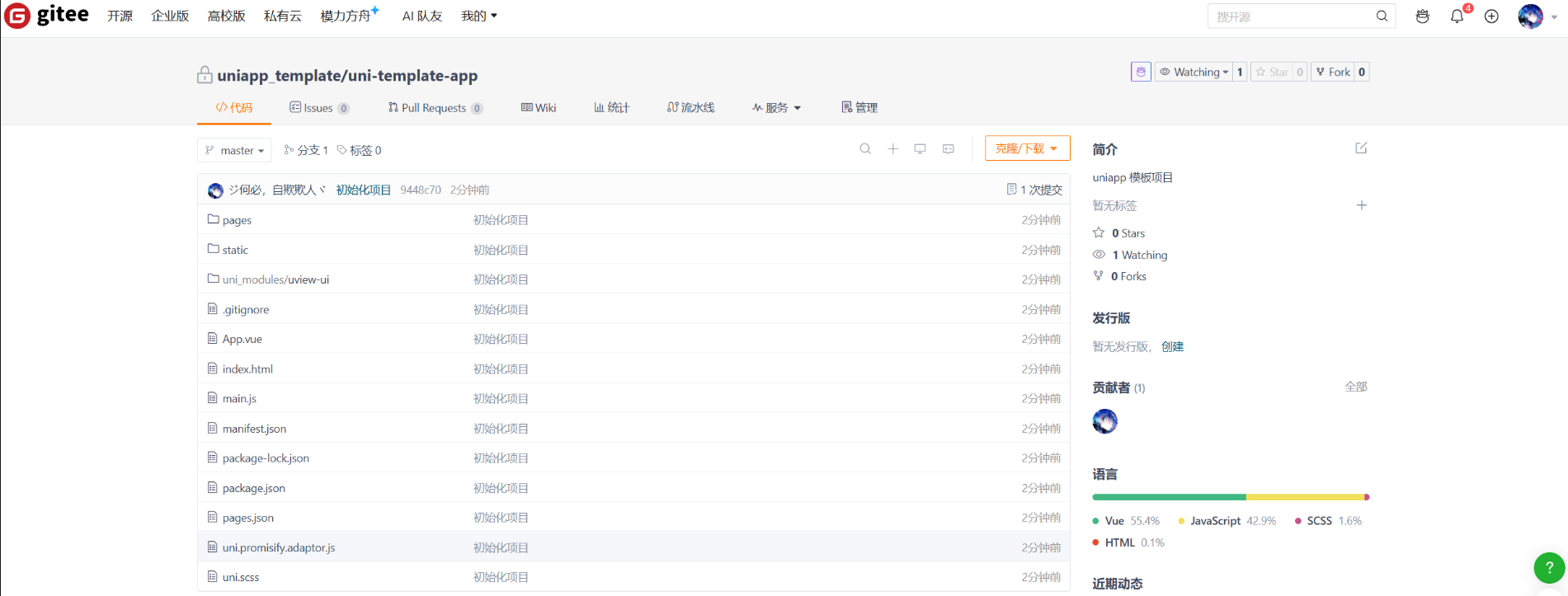Click 企业版 in the top navigation
The height and width of the screenshot is (596, 1568).
(x=170, y=16)
